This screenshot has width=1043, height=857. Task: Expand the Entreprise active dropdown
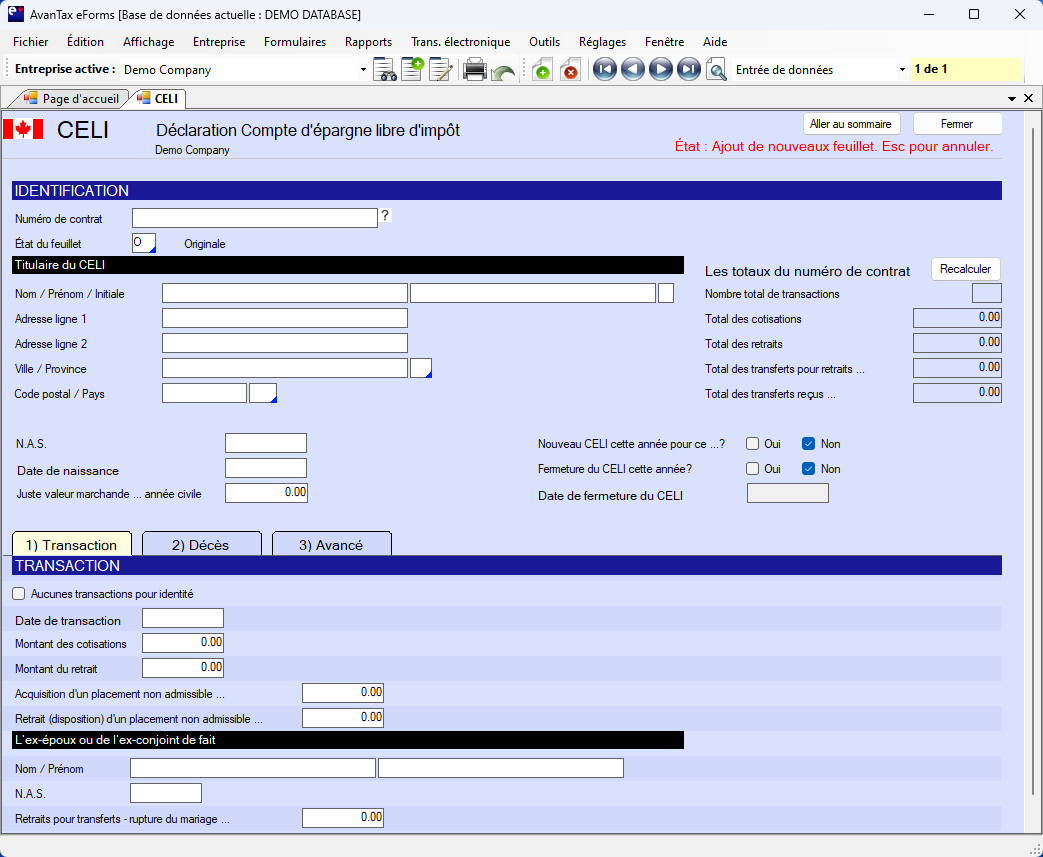pyautogui.click(x=363, y=70)
